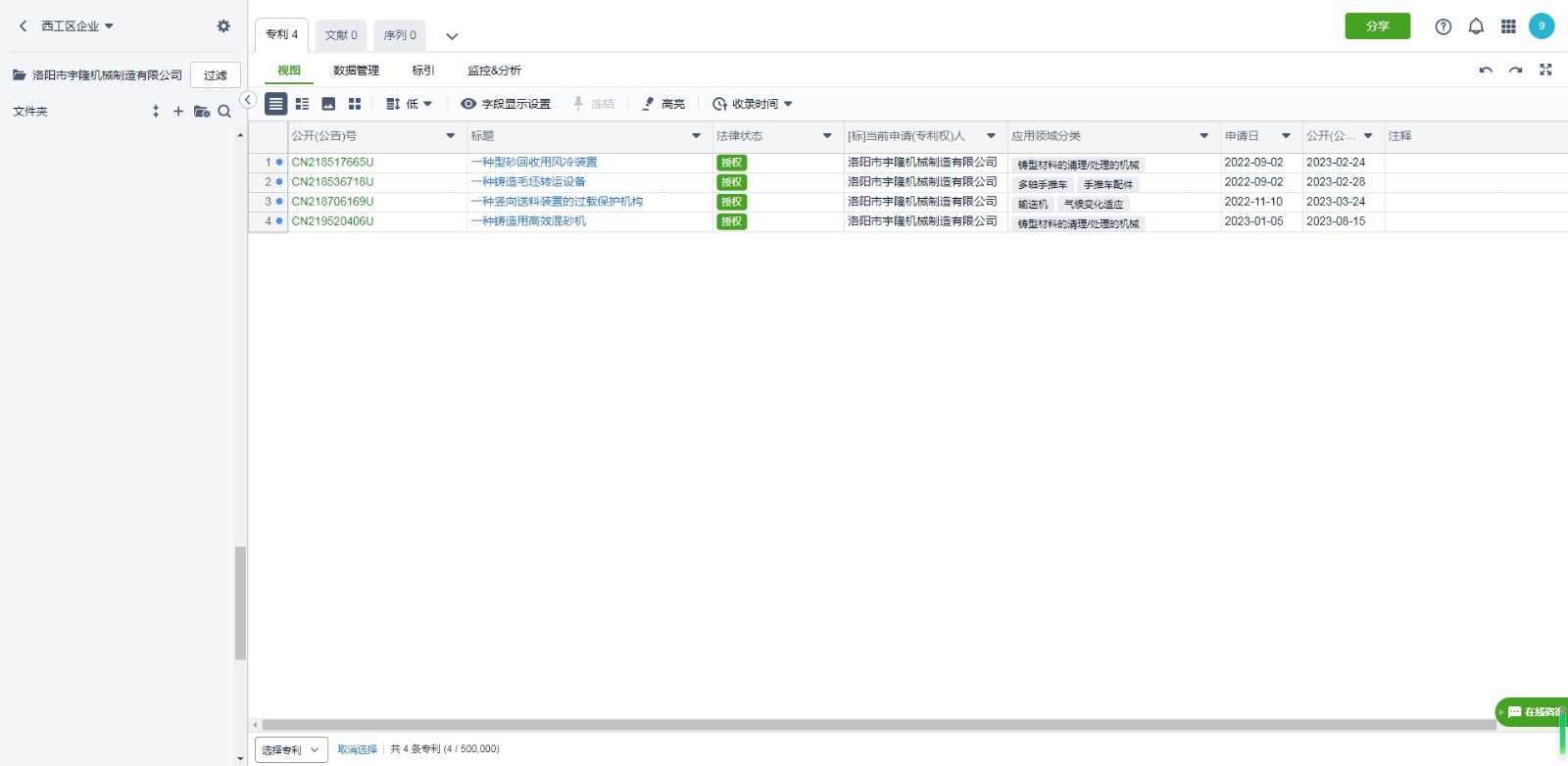Click the 多轴手推车 category tag
This screenshot has height=766, width=1568.
1043,185
